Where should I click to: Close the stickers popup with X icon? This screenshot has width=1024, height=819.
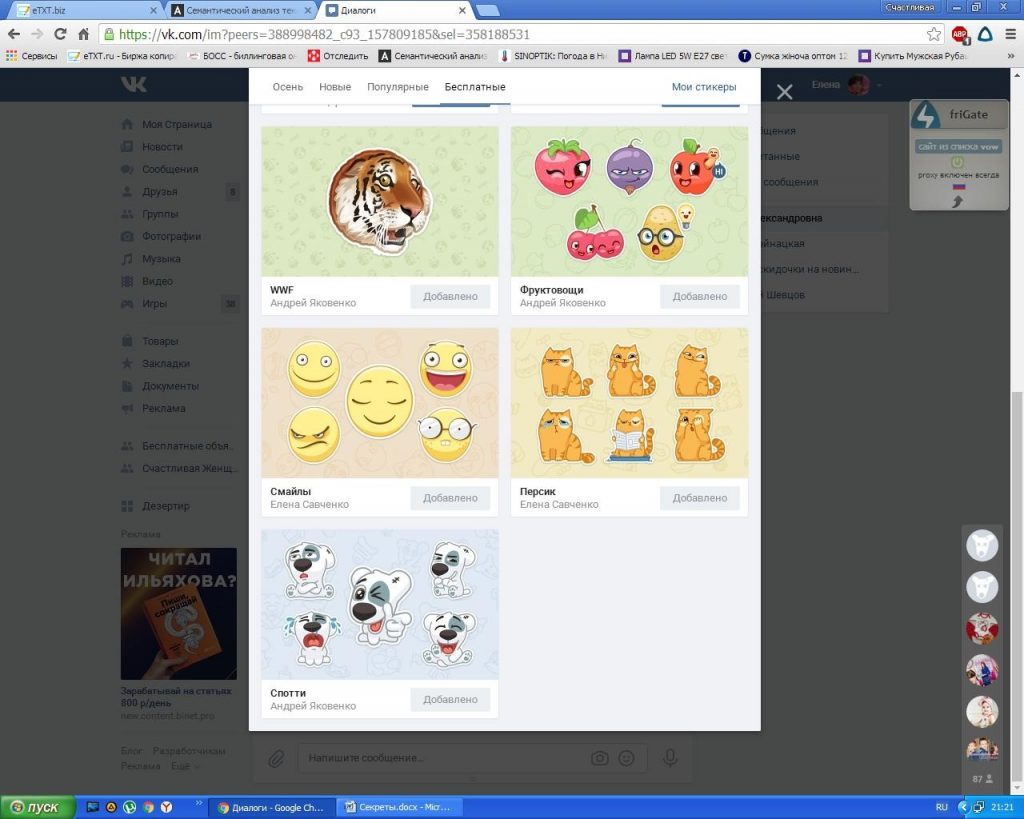pyautogui.click(x=785, y=92)
